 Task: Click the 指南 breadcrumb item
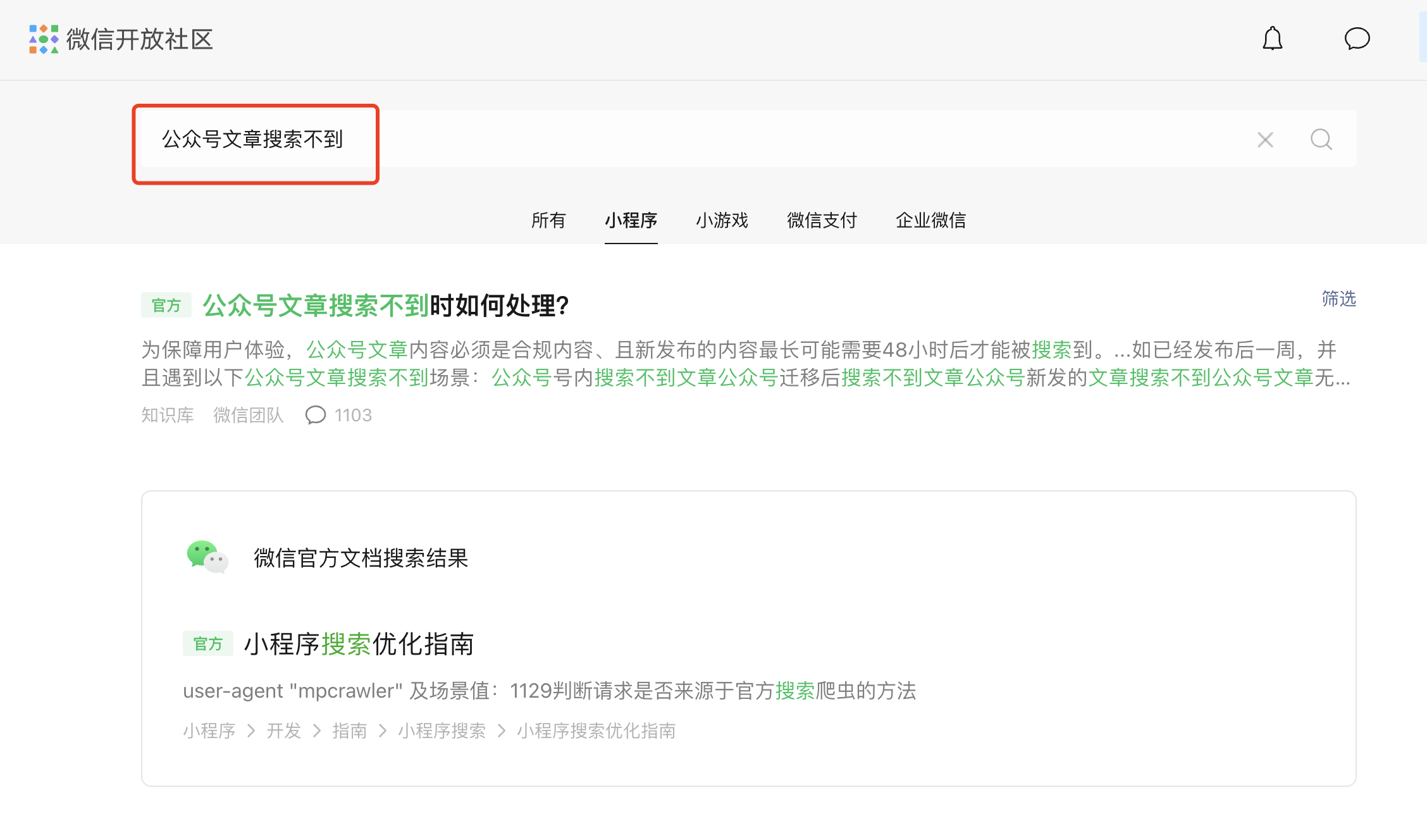349,731
